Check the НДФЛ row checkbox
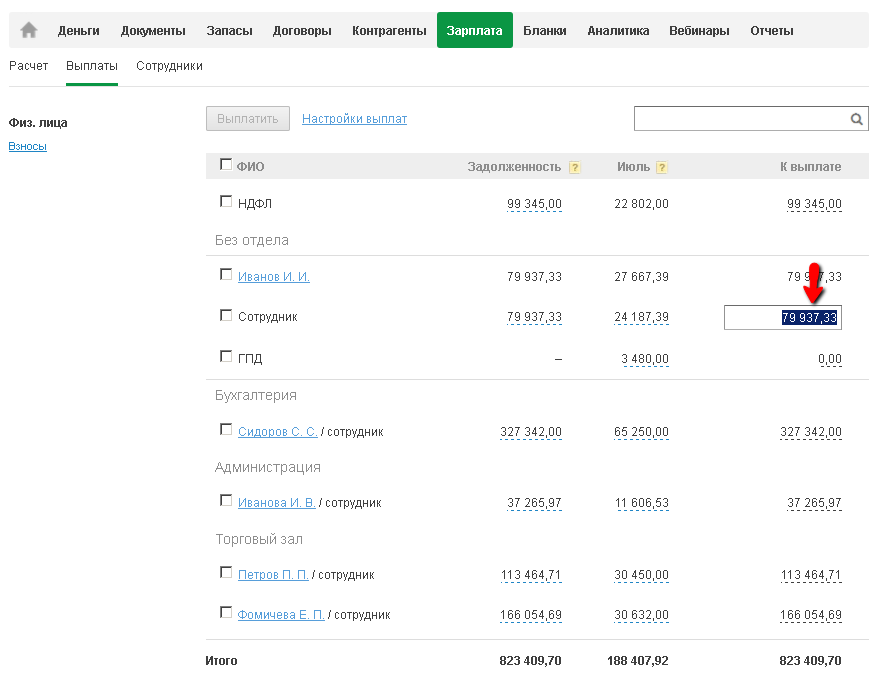This screenshot has width=881, height=686. coord(225,201)
